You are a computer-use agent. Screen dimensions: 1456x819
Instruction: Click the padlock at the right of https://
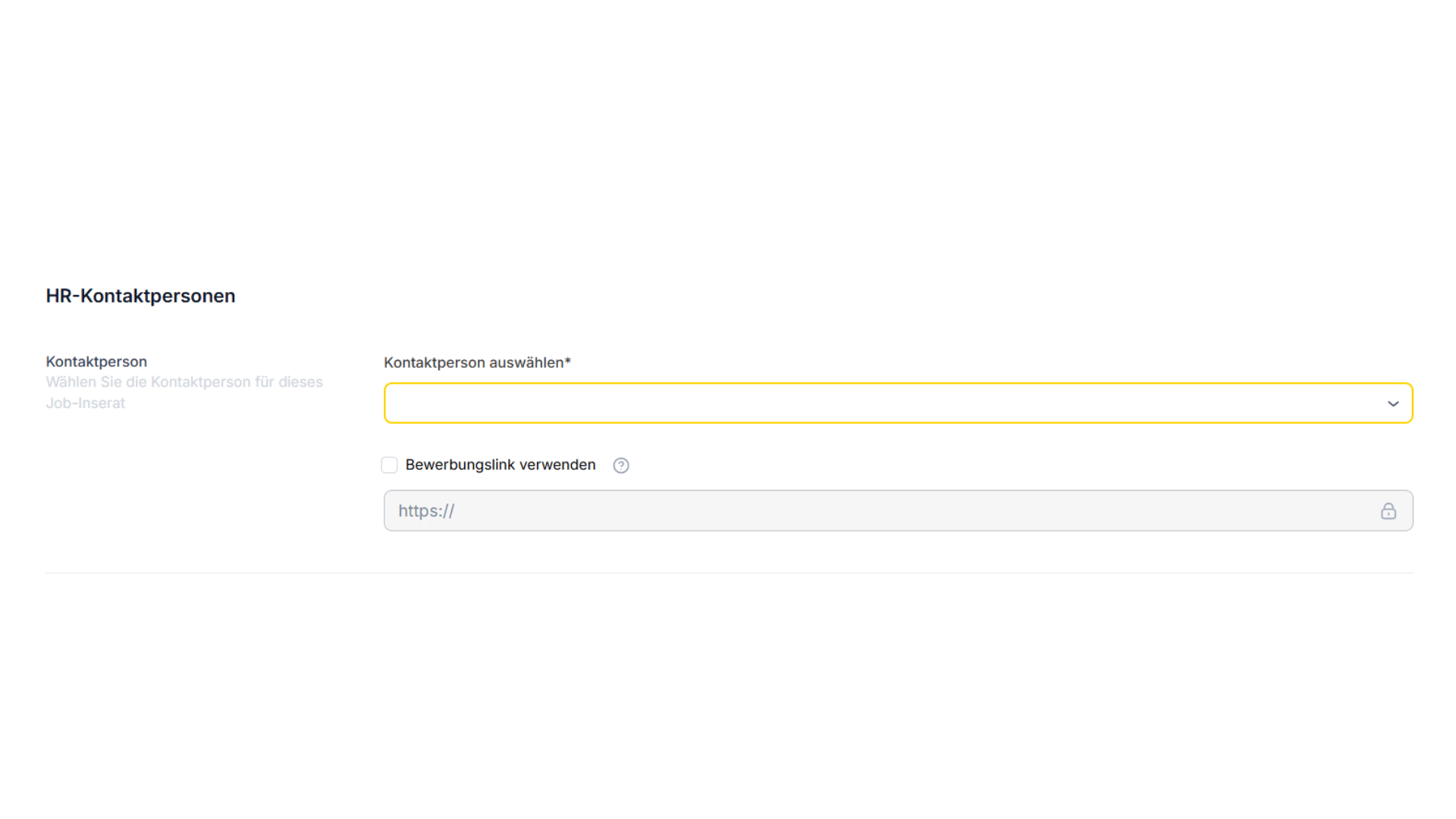pos(1389,511)
